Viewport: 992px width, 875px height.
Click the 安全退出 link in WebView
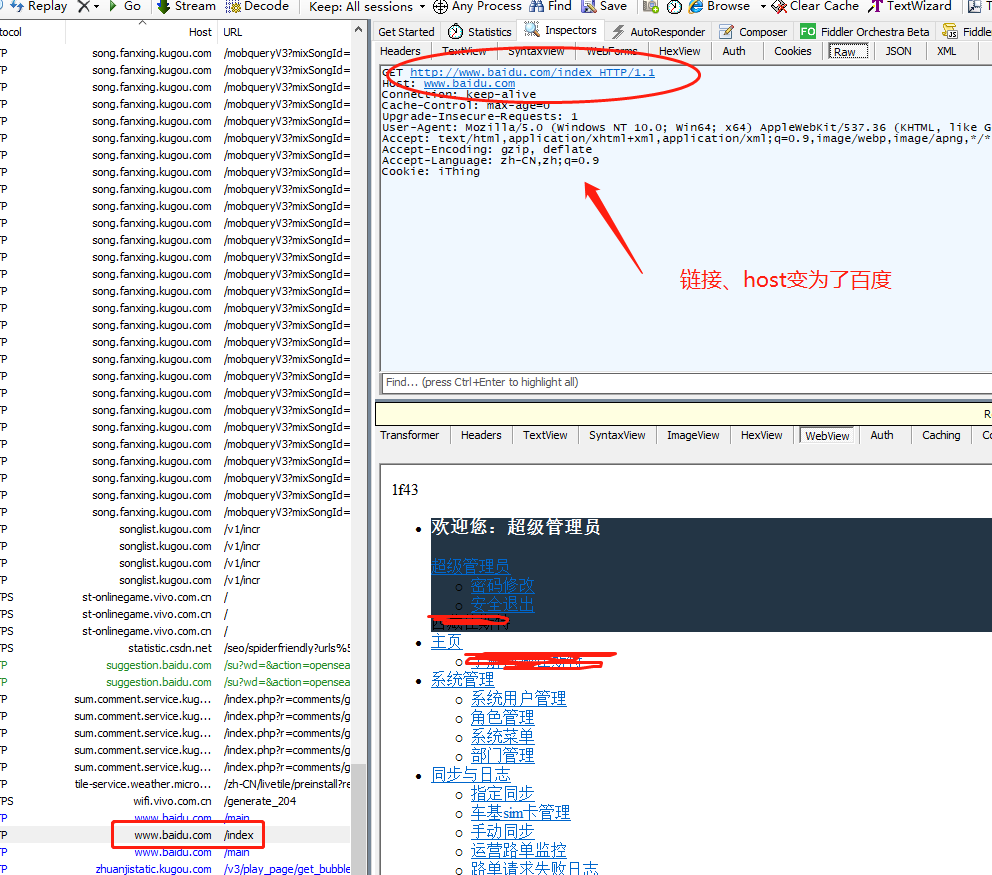pos(502,604)
